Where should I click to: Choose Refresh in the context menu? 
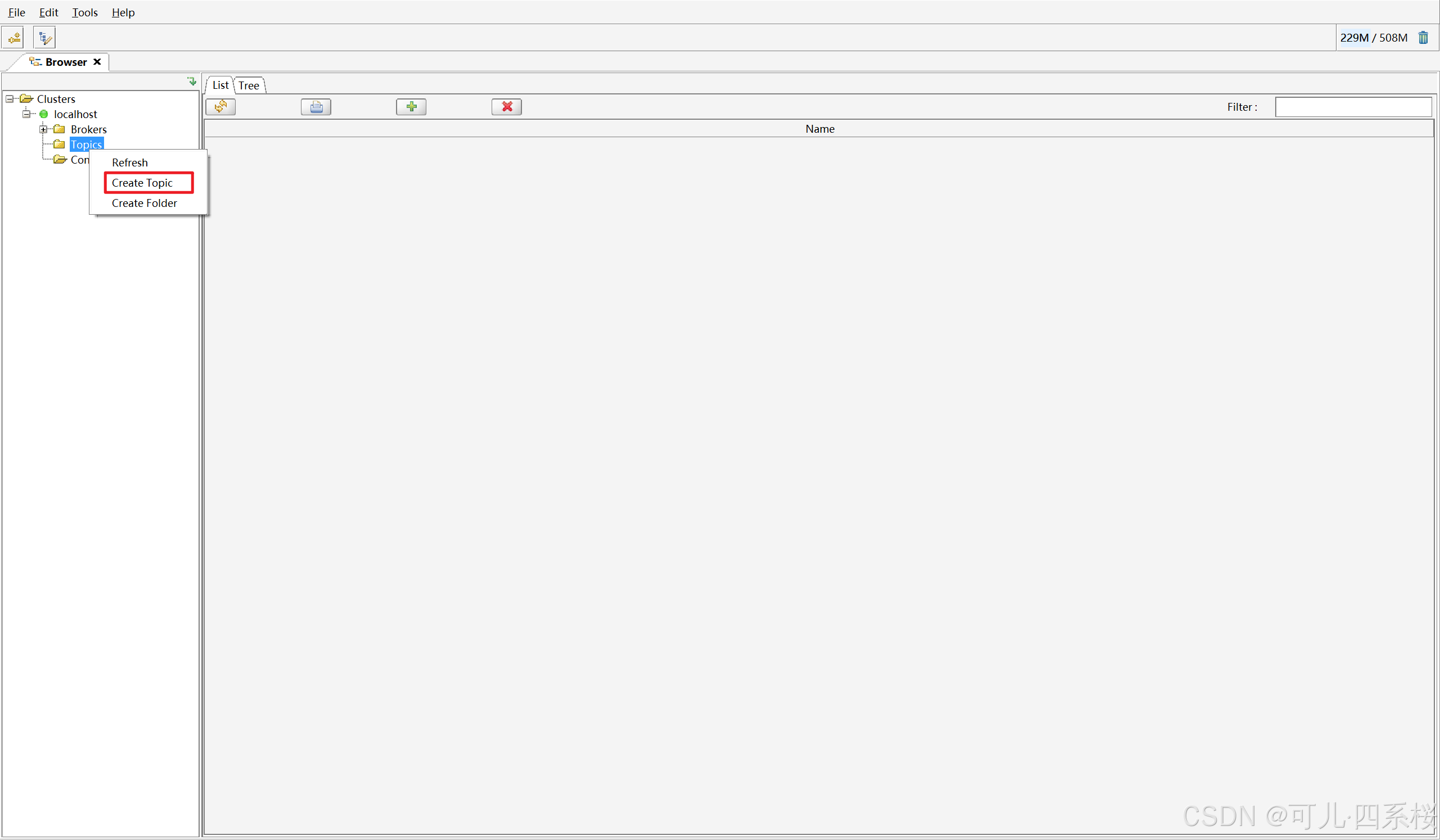pyautogui.click(x=130, y=162)
